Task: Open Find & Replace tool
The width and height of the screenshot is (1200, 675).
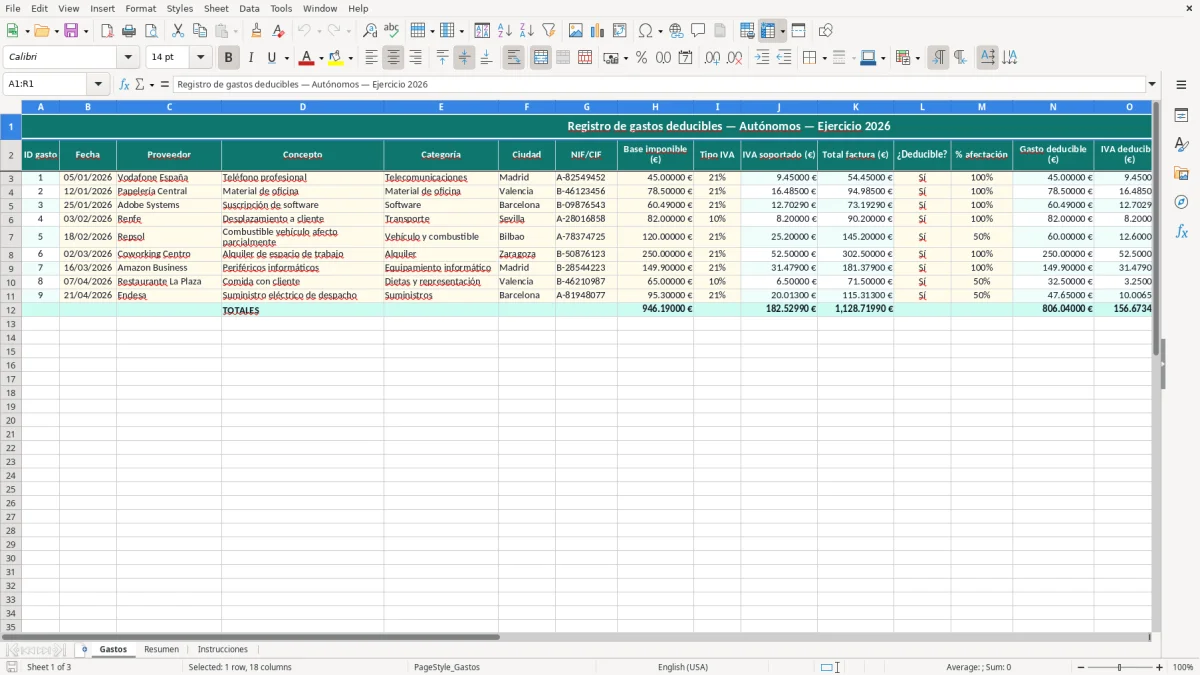Action: pos(370,31)
